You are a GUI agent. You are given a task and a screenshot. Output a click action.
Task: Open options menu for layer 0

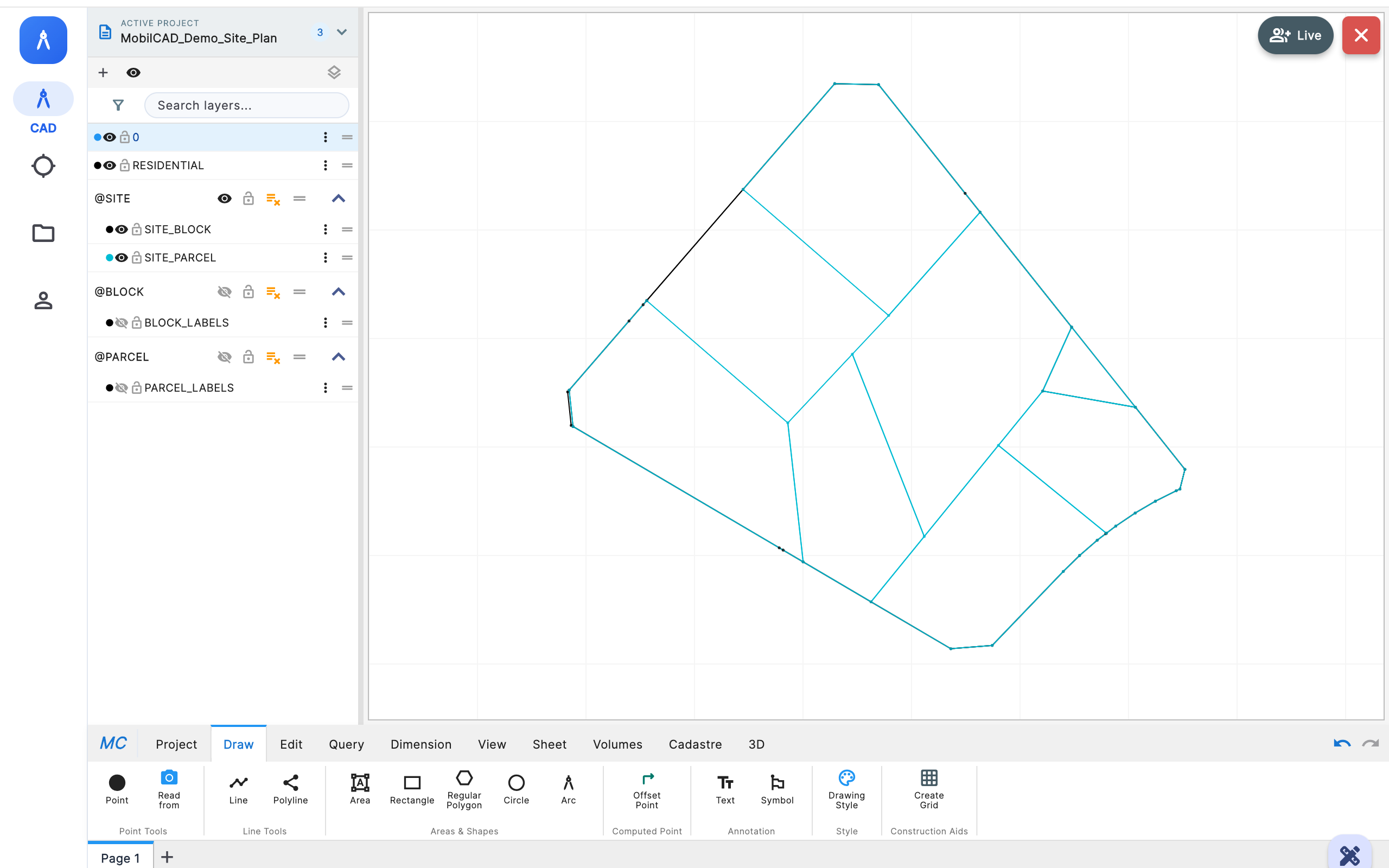tap(326, 137)
